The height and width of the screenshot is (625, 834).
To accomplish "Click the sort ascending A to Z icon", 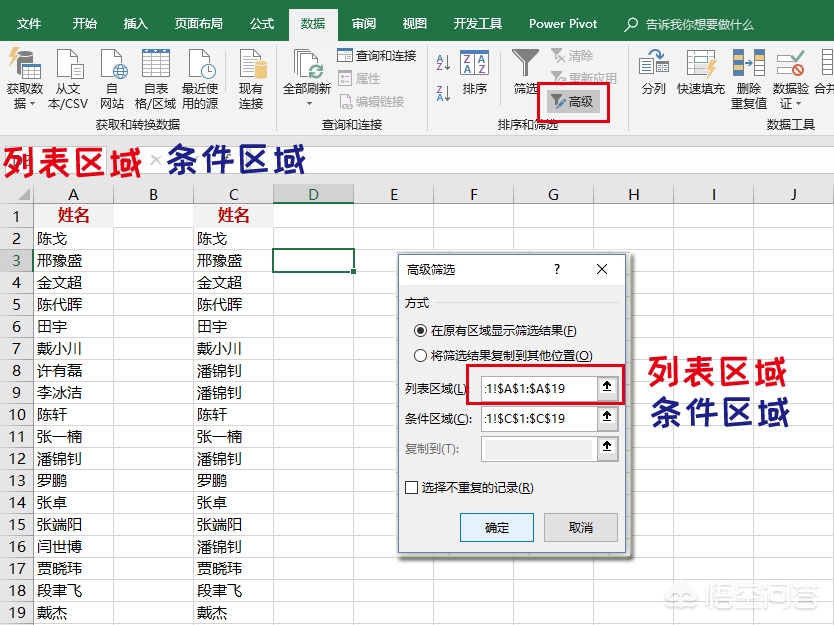I will 443,62.
